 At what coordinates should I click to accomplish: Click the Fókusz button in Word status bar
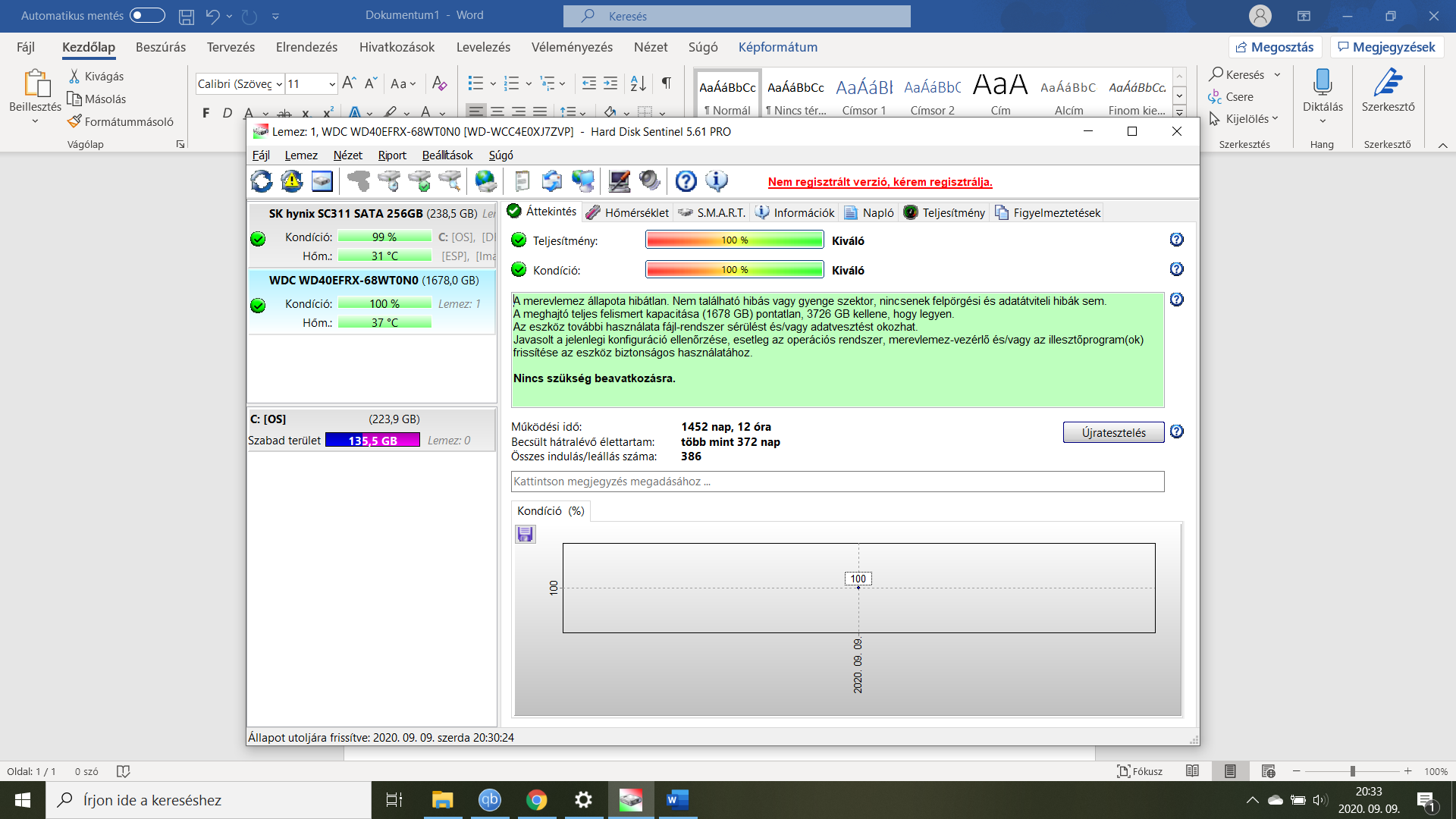tap(1139, 771)
